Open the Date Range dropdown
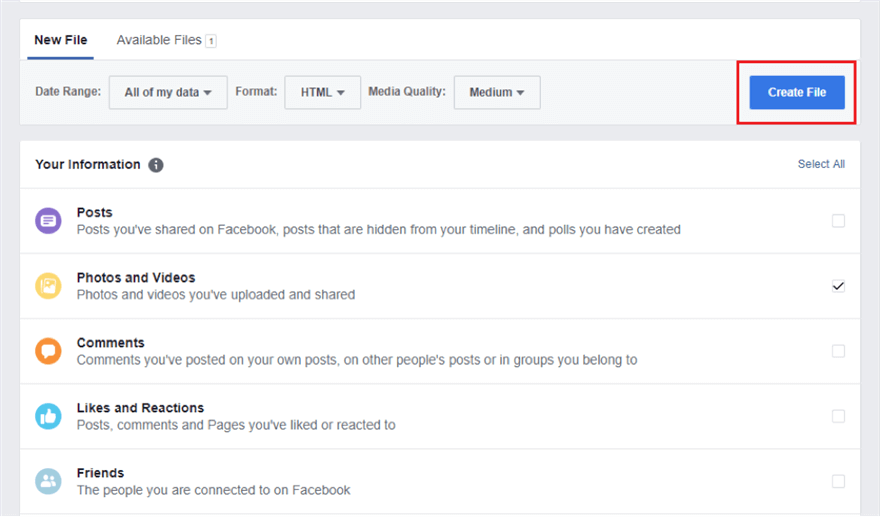Screen dimensions: 880x517 (168, 92)
